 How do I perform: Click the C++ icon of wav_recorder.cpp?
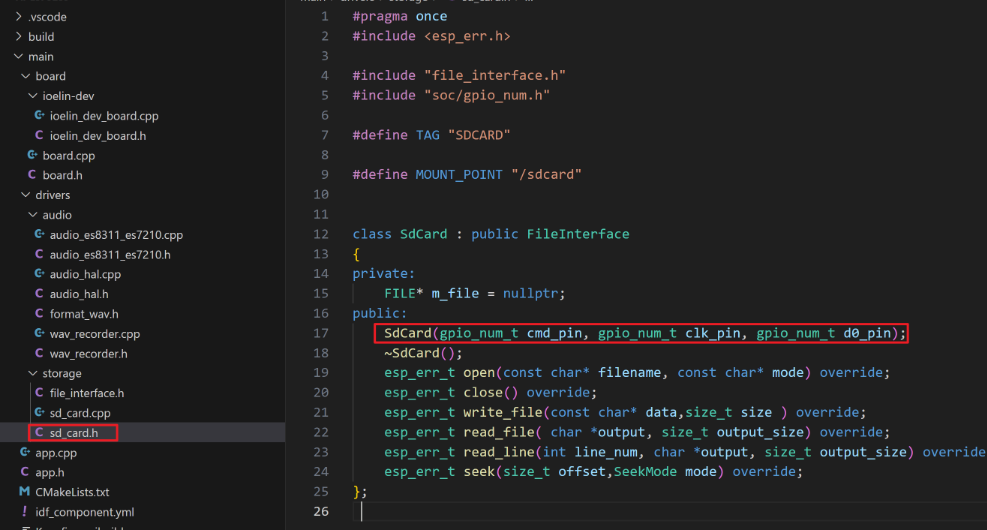[x=39, y=334]
